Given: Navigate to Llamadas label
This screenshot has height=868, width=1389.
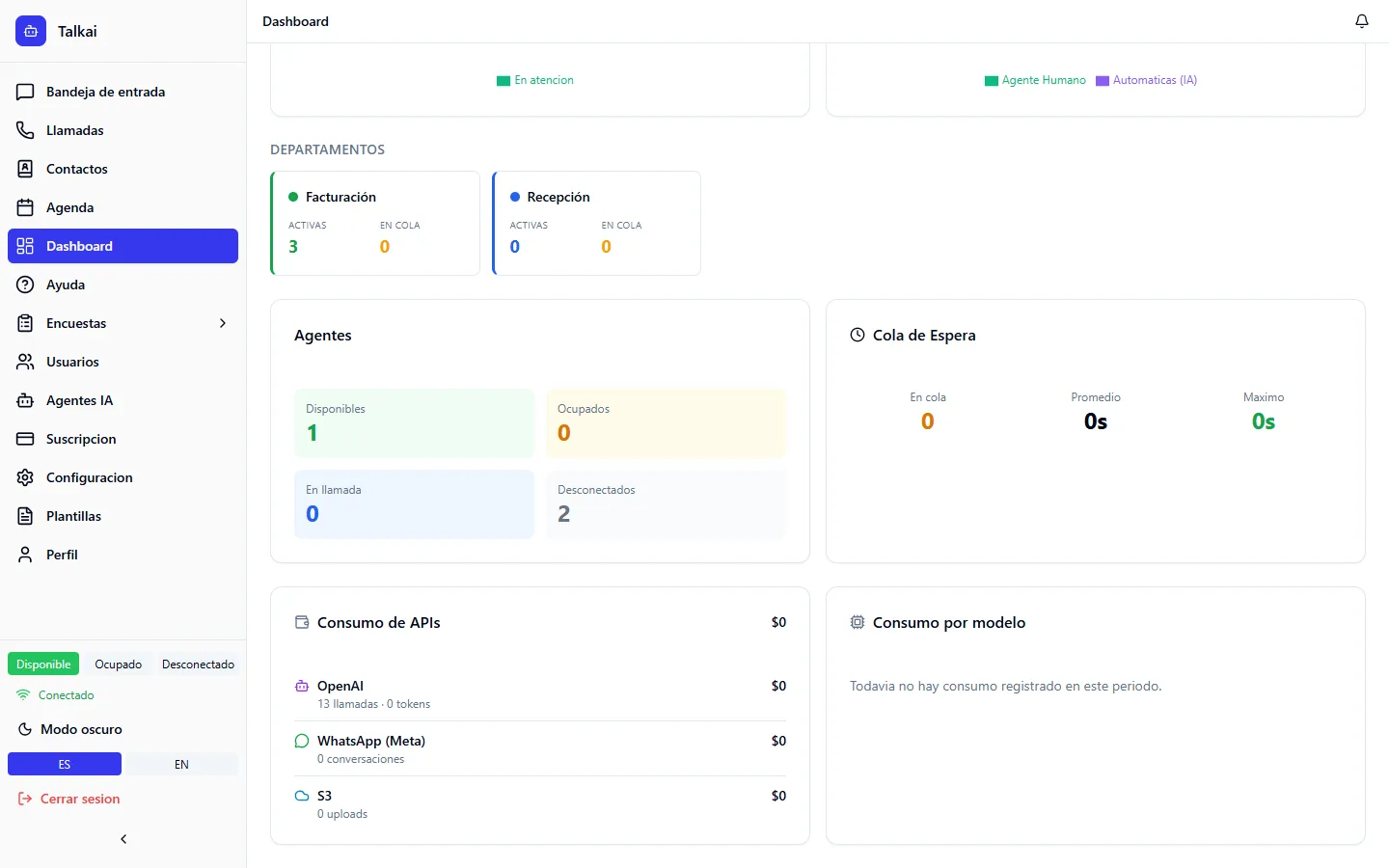Looking at the screenshot, I should pos(75,130).
